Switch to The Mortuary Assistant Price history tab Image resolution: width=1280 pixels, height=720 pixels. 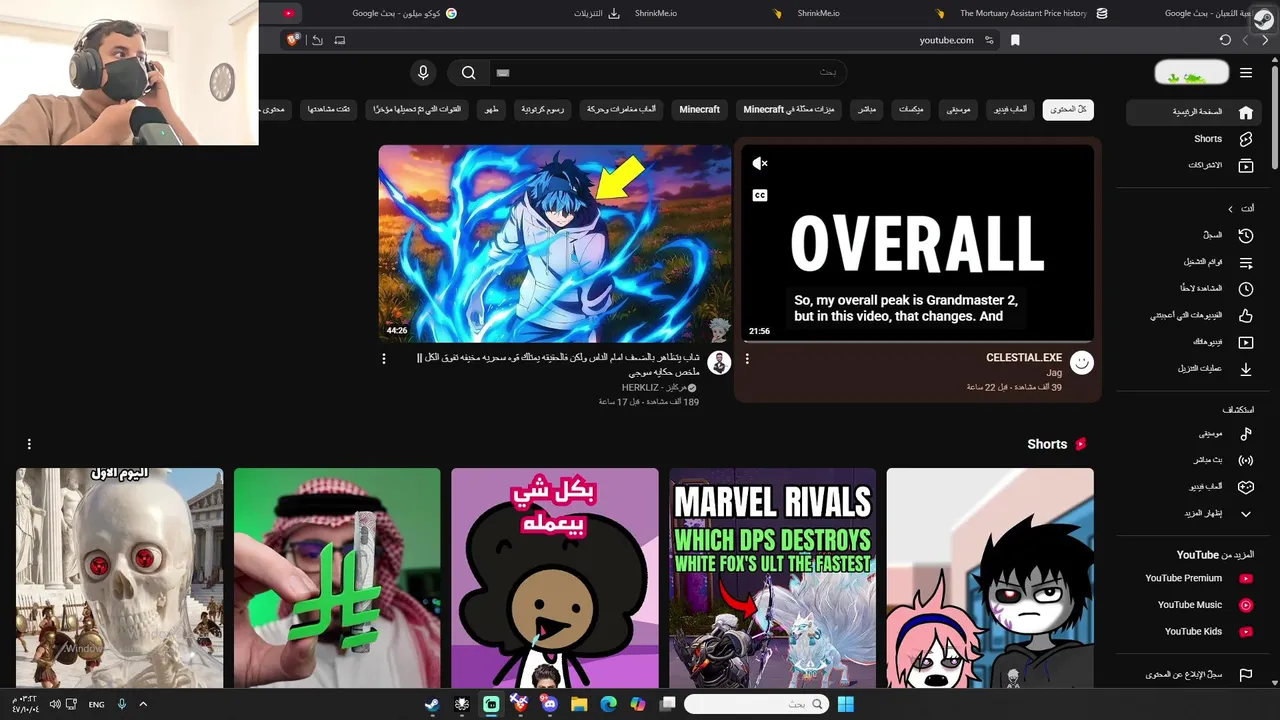click(1033, 13)
